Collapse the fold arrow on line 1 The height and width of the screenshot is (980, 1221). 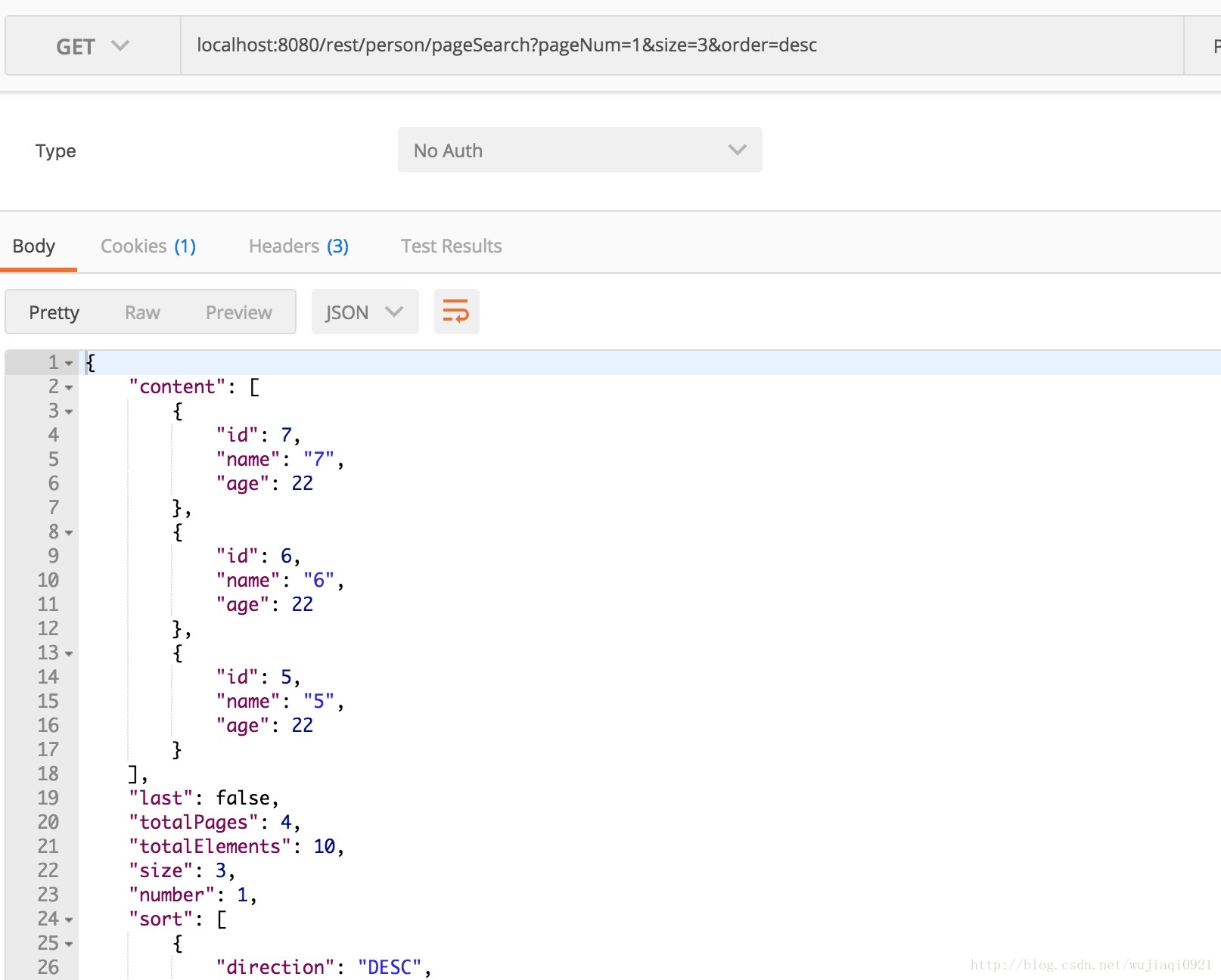(x=69, y=364)
